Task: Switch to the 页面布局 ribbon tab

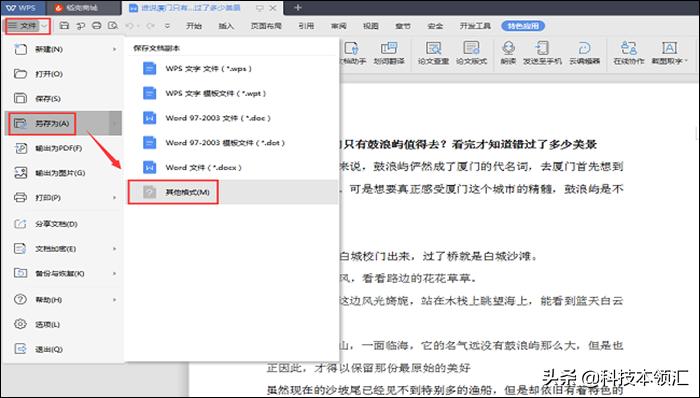Action: click(x=266, y=26)
